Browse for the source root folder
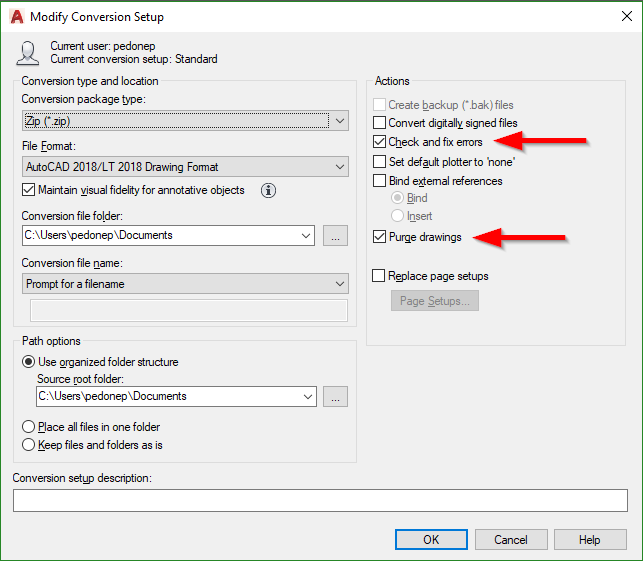This screenshot has width=643, height=561. click(x=335, y=396)
